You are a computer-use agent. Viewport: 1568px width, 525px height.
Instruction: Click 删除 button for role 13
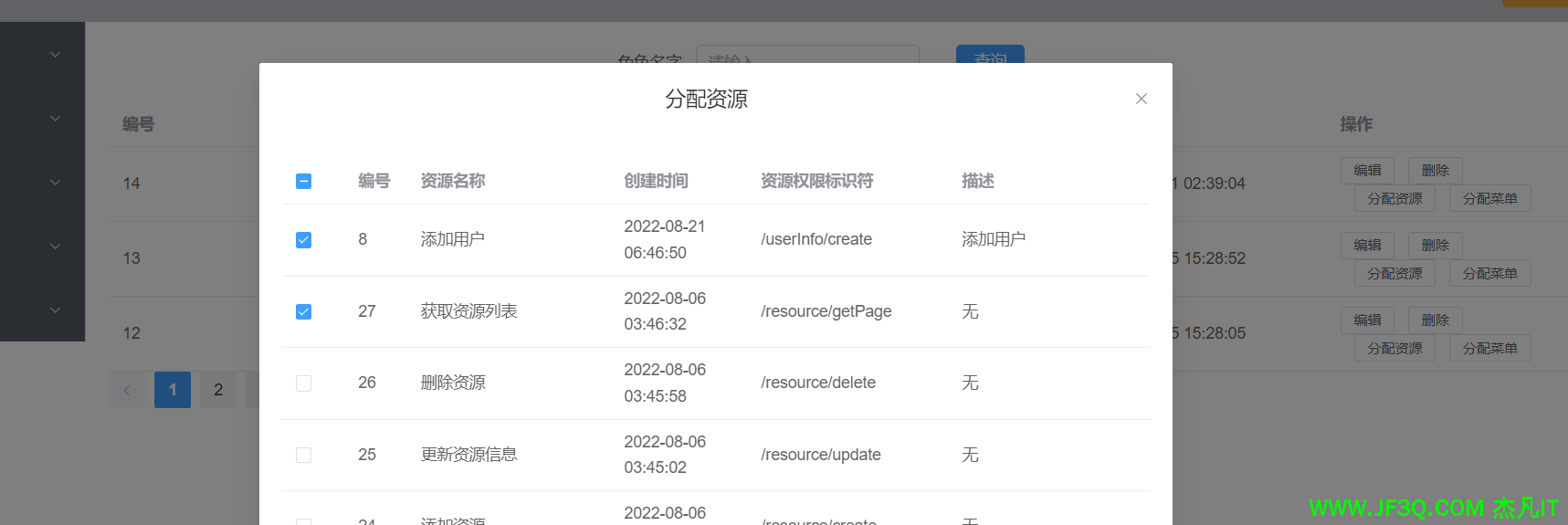(x=1435, y=245)
